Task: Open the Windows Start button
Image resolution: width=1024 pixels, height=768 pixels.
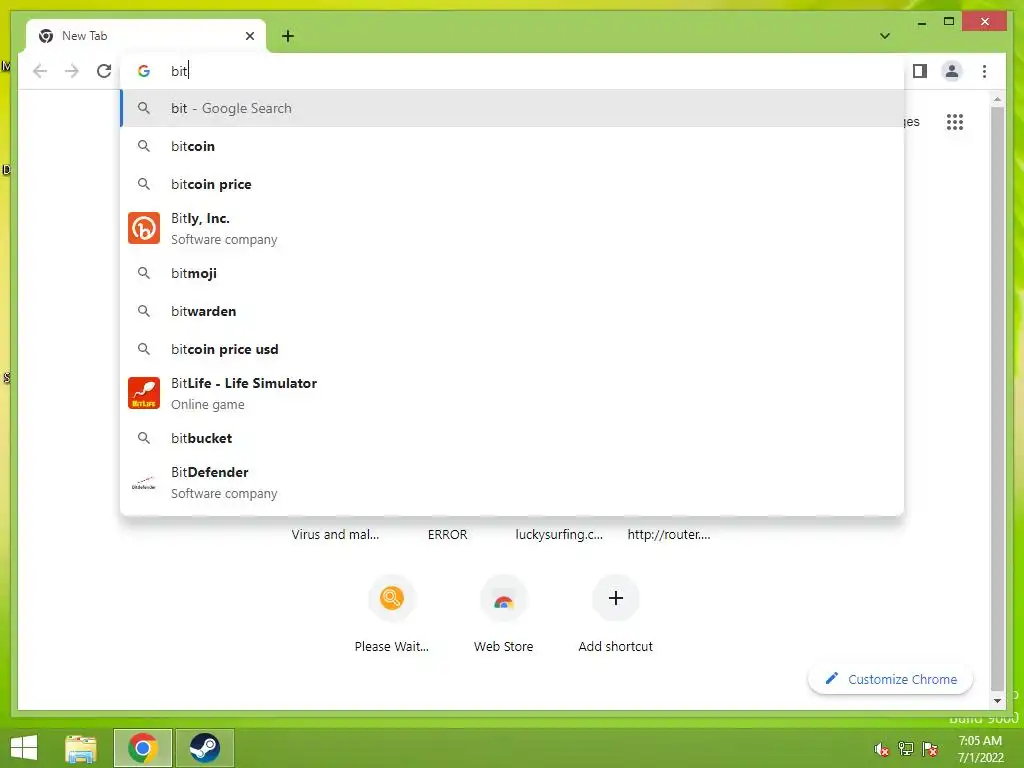Action: (24, 748)
